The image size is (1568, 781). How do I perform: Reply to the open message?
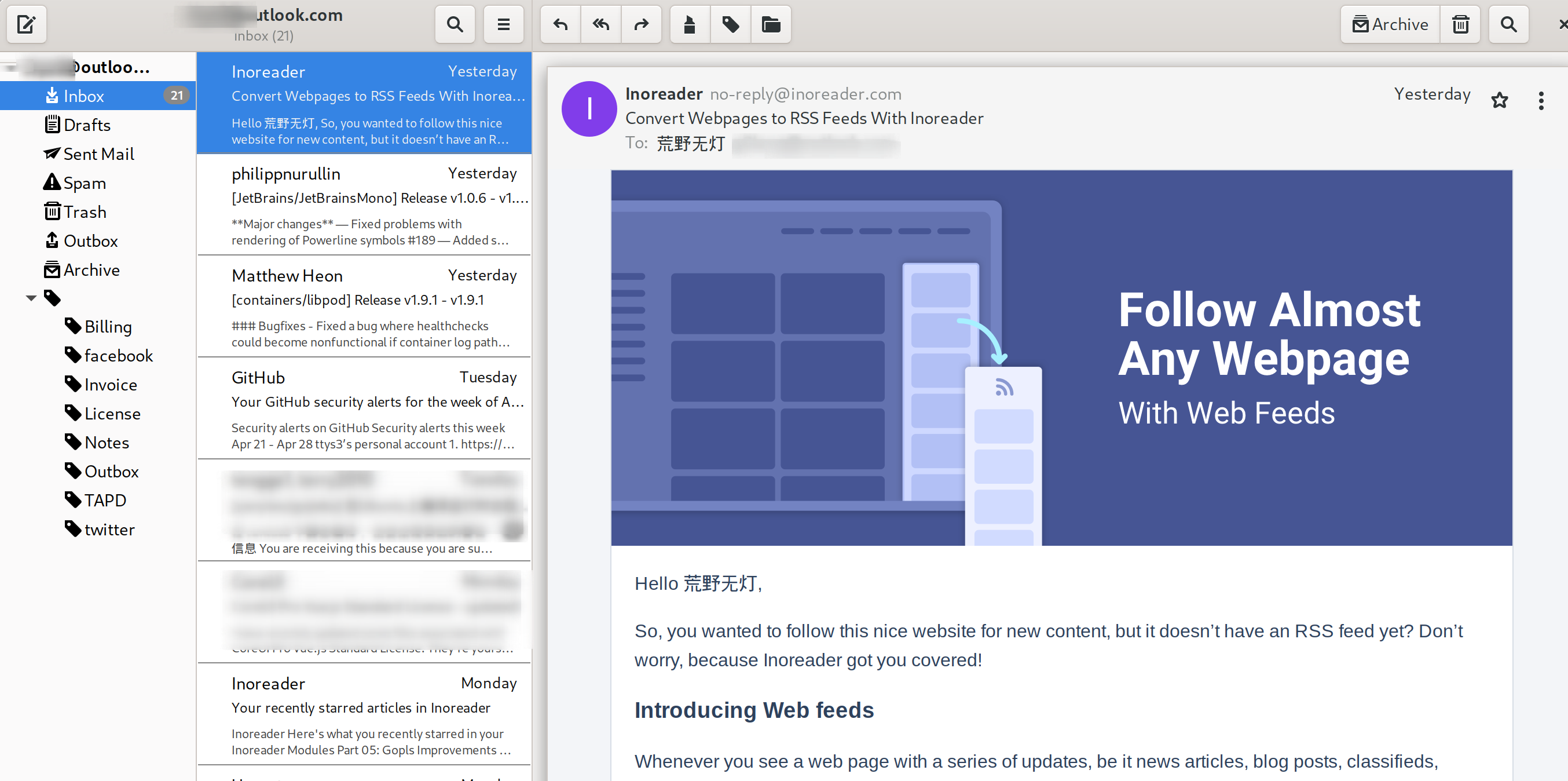(560, 24)
